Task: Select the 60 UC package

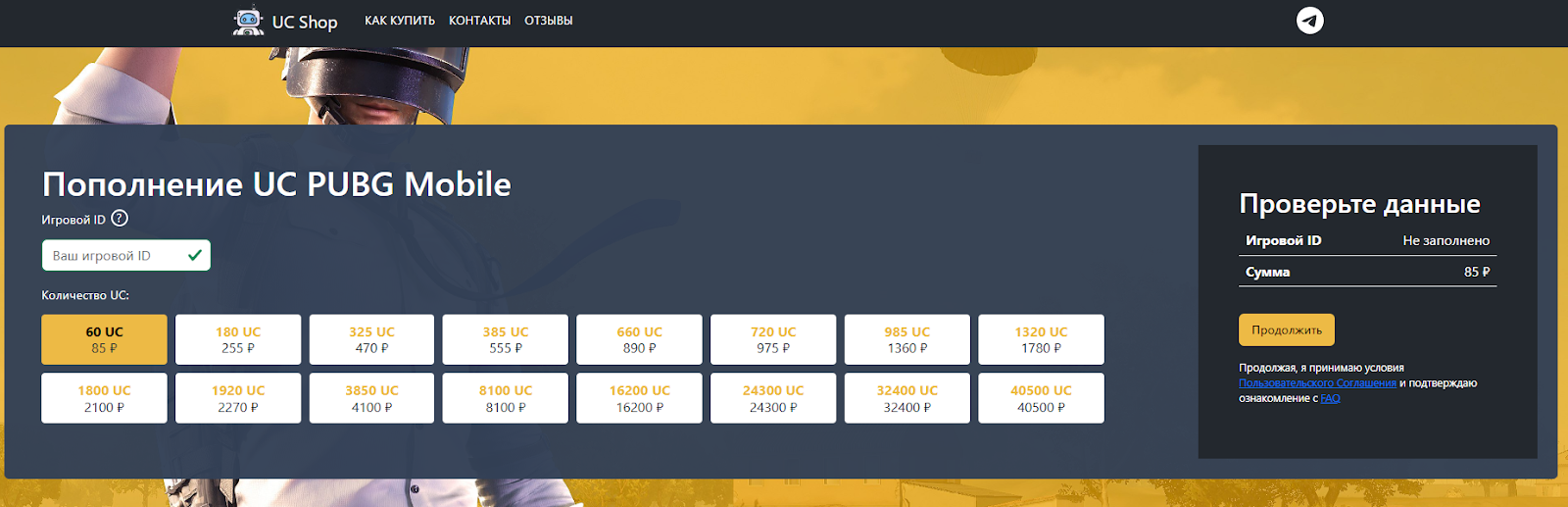Action: coord(104,339)
